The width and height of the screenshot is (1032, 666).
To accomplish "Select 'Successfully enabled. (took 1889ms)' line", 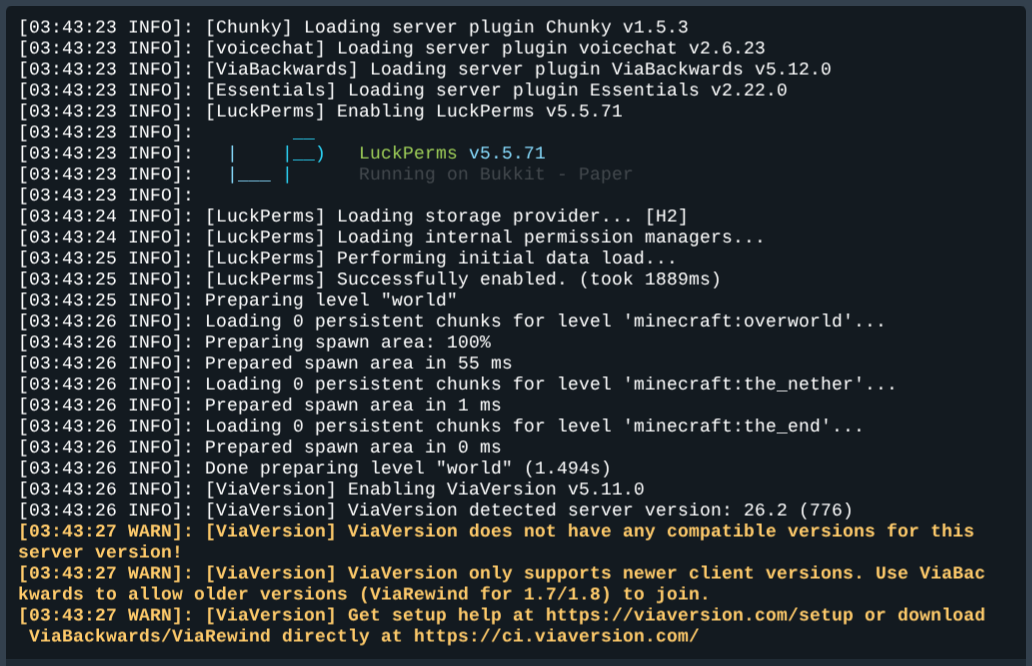I will pyautogui.click(x=370, y=280).
